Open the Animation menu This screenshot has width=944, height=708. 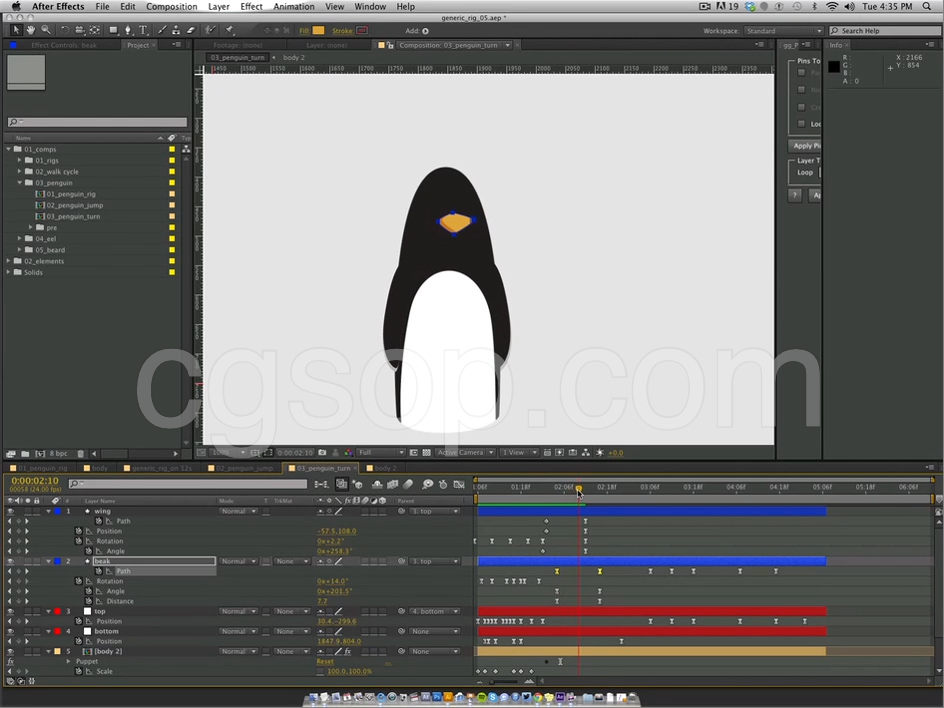point(294,7)
